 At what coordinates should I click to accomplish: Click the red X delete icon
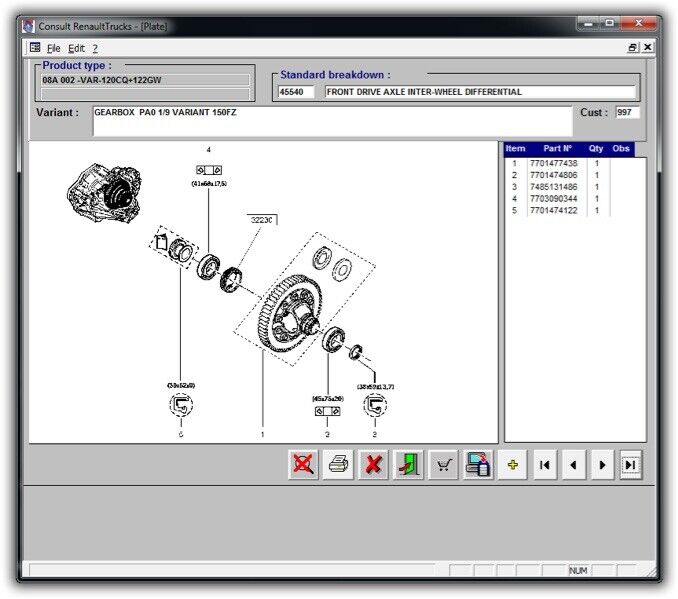point(373,465)
